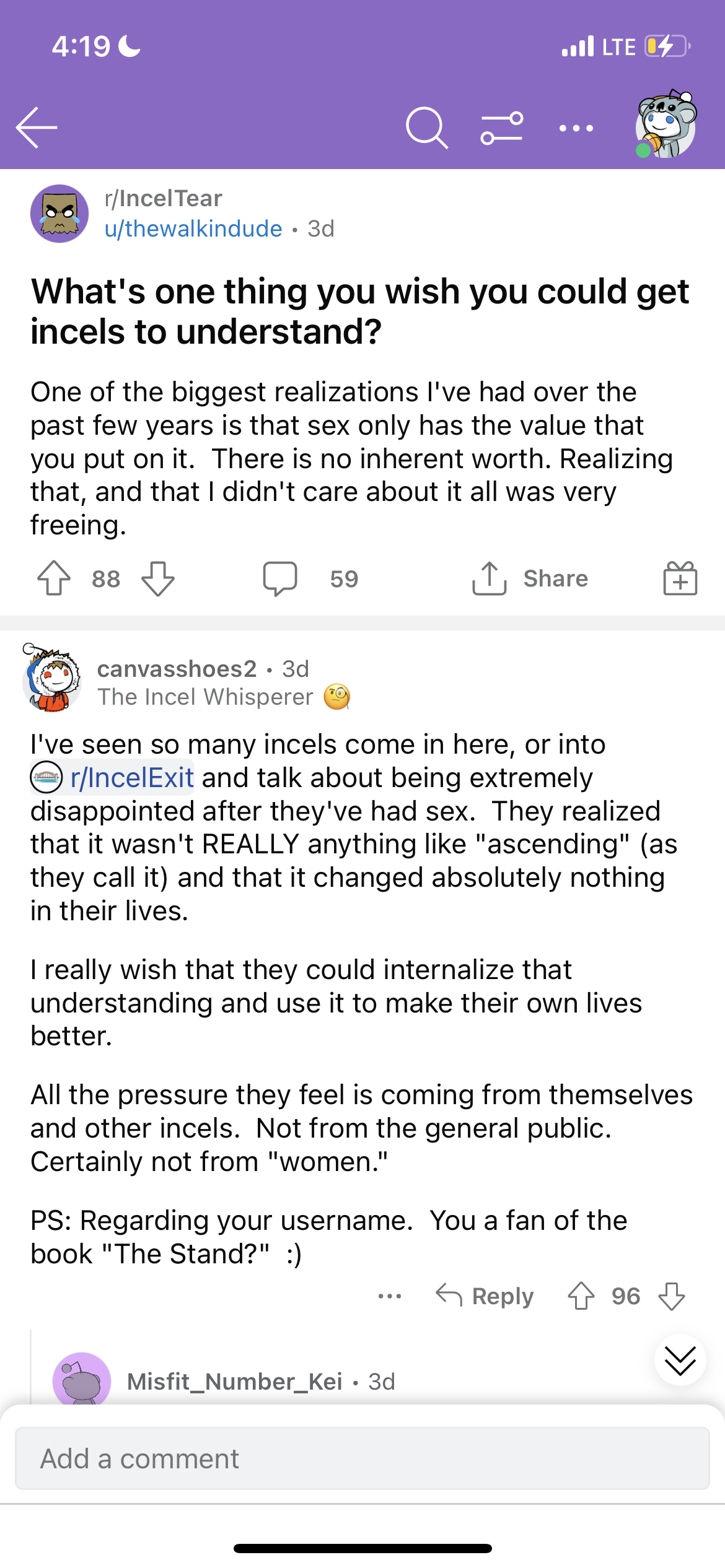This screenshot has width=725, height=1568.
Task: Open the search magnifier icon
Action: point(426,128)
